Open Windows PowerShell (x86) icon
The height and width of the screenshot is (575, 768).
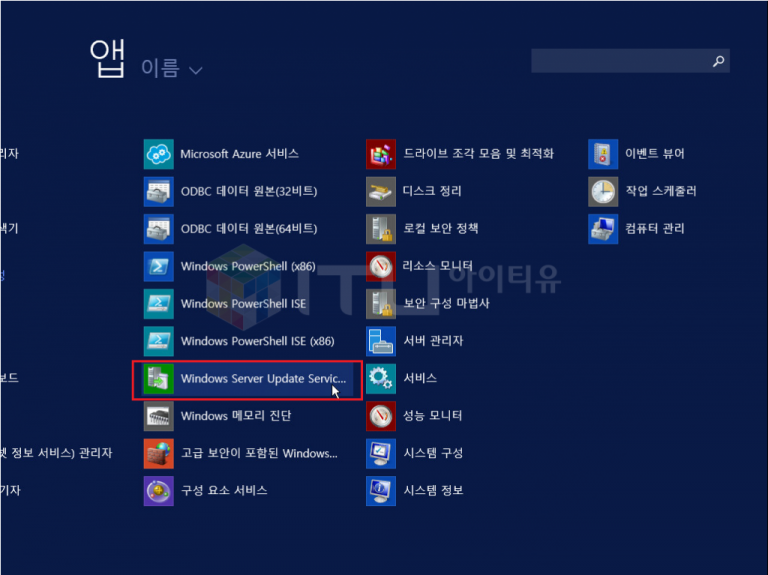pos(159,266)
